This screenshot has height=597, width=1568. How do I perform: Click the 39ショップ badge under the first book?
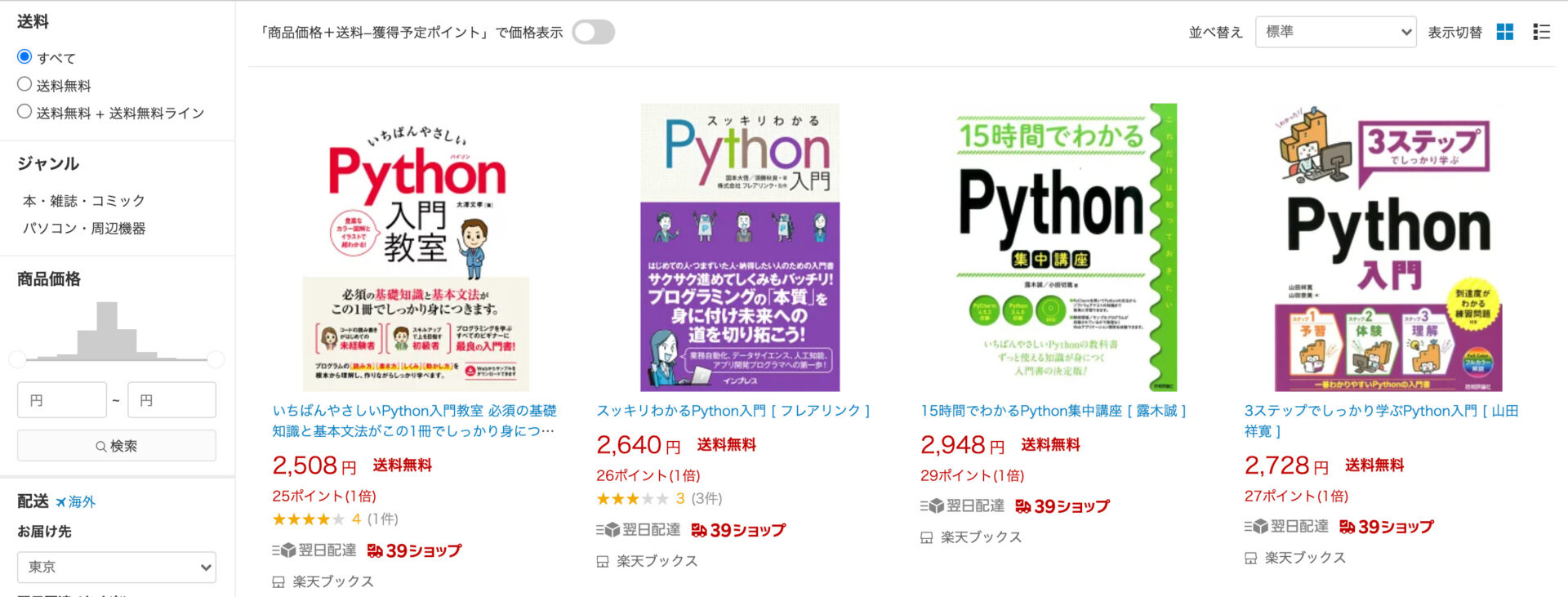[x=414, y=551]
